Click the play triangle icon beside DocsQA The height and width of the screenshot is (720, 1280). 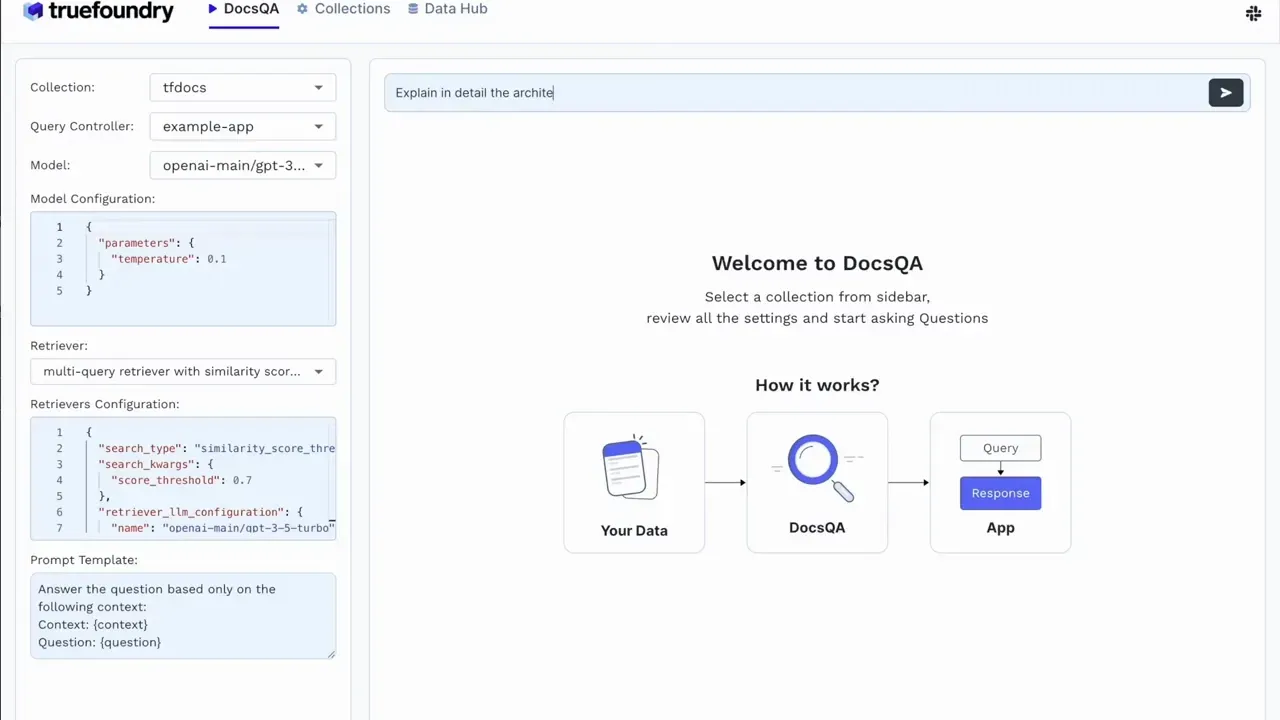pos(212,8)
